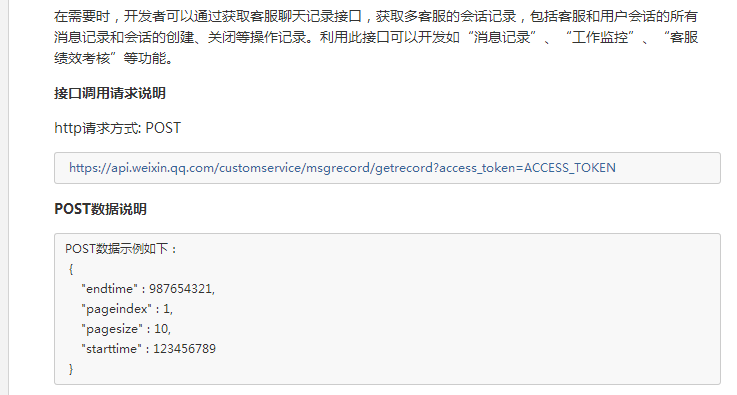This screenshot has height=395, width=737.
Task: Click the left sidebar vertical divider
Action: coord(8,198)
